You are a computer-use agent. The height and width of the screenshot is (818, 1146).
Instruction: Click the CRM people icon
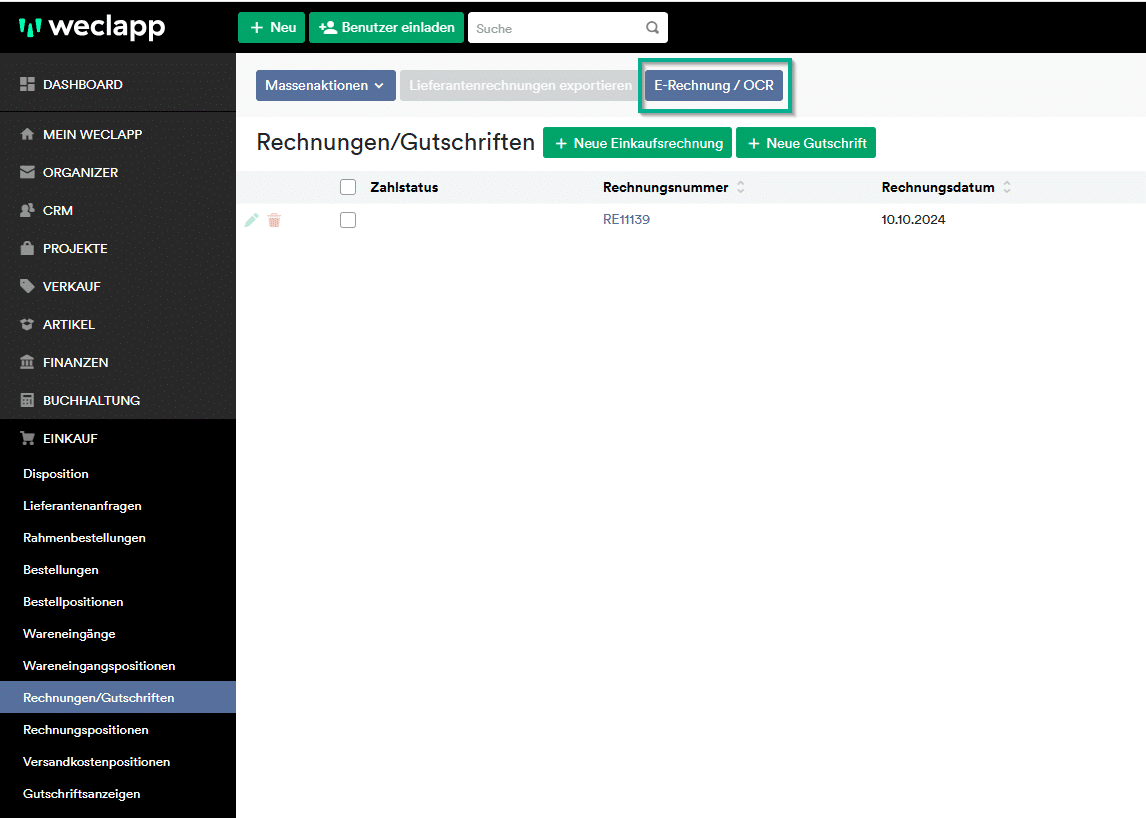click(x=27, y=211)
